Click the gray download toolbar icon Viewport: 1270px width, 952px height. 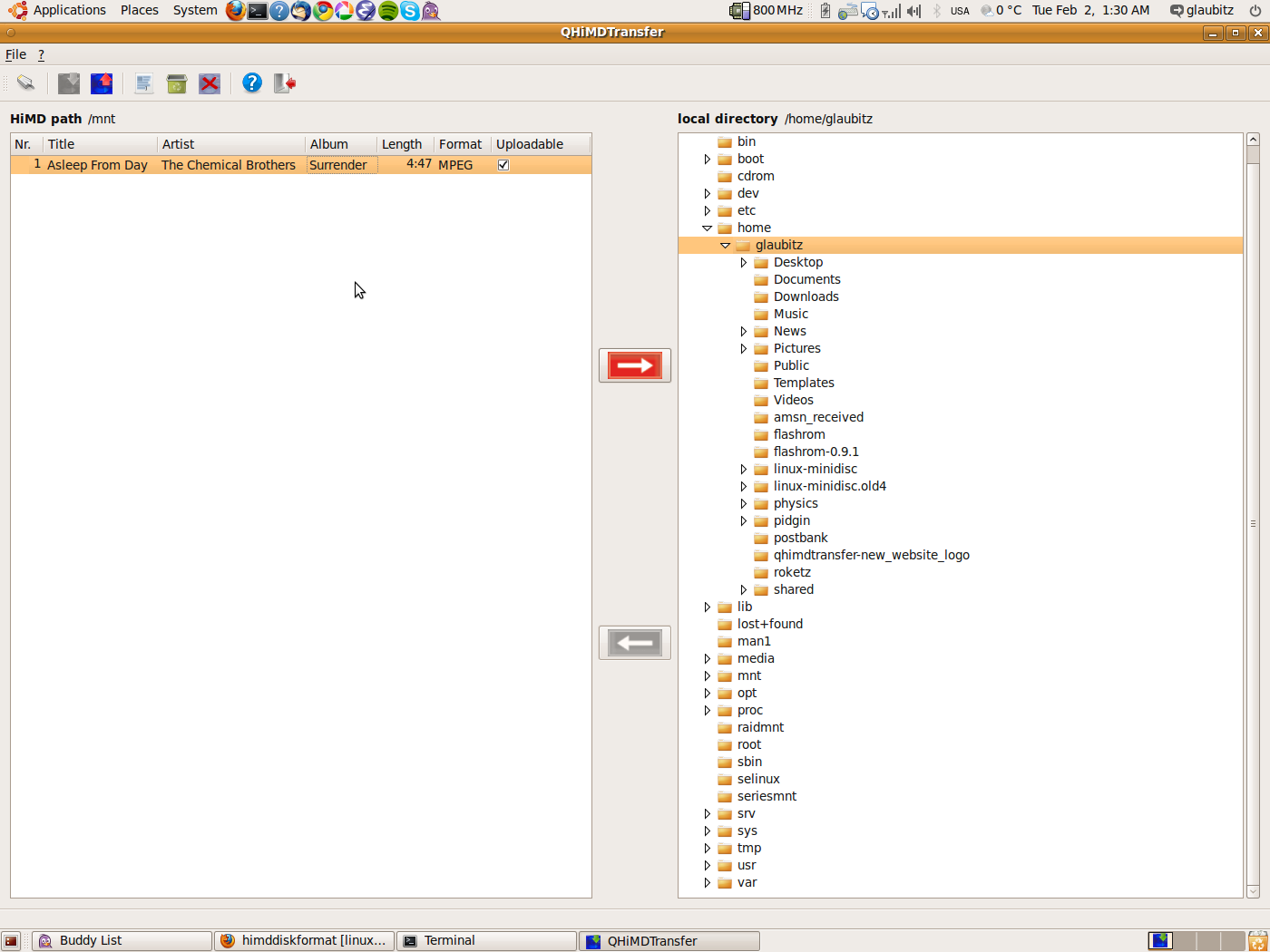point(69,83)
